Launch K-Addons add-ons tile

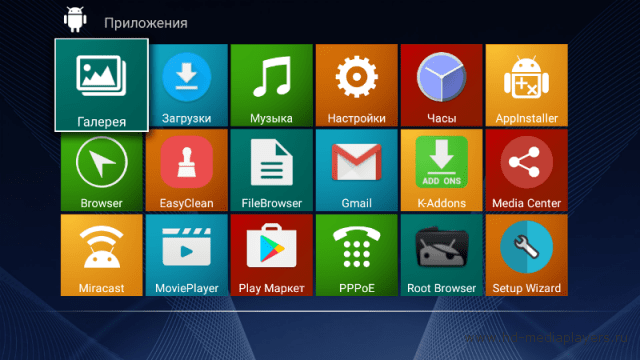click(441, 170)
